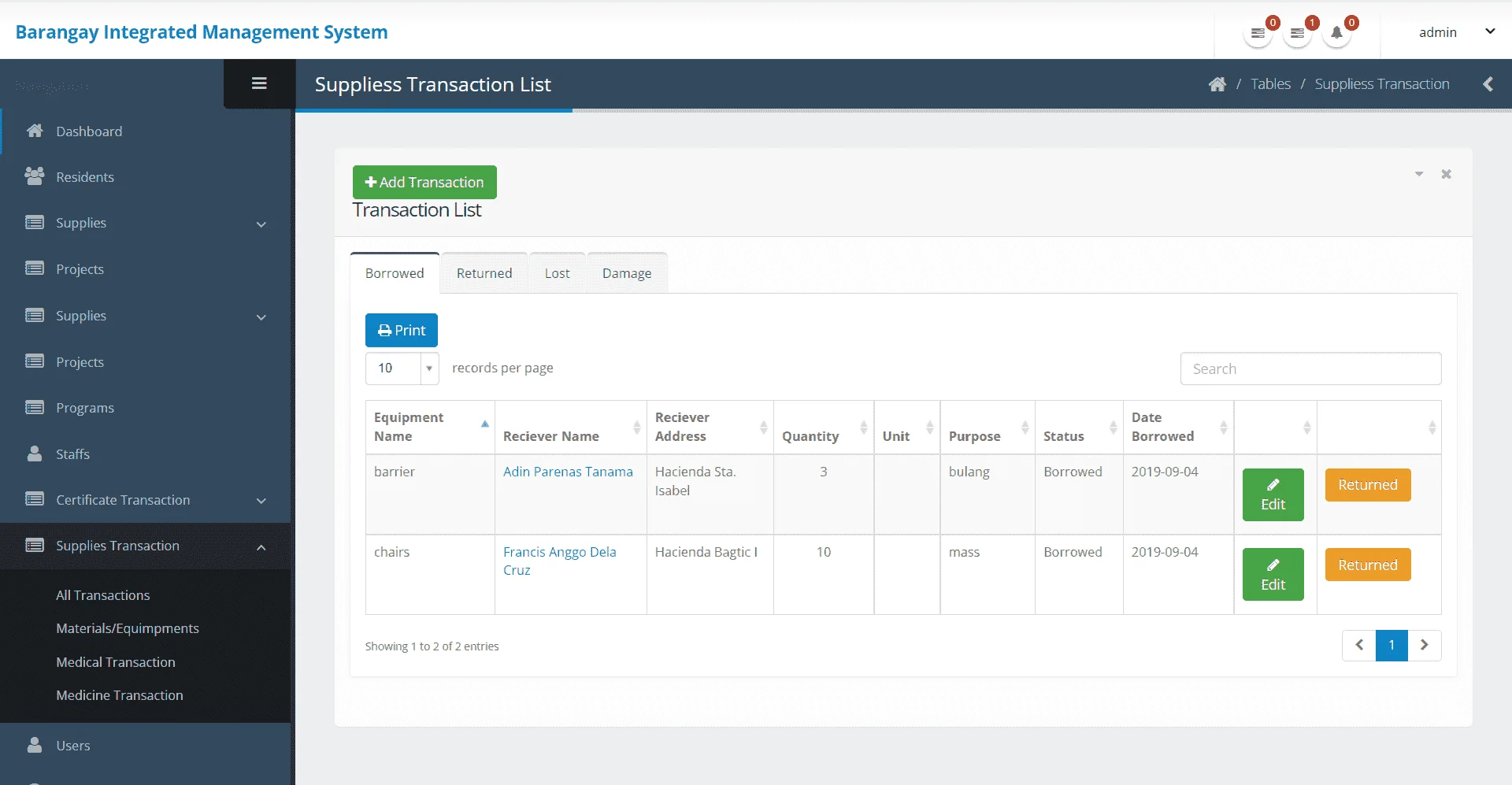The height and width of the screenshot is (785, 1512).
Task: Edit the chairs transaction row
Action: point(1273,575)
